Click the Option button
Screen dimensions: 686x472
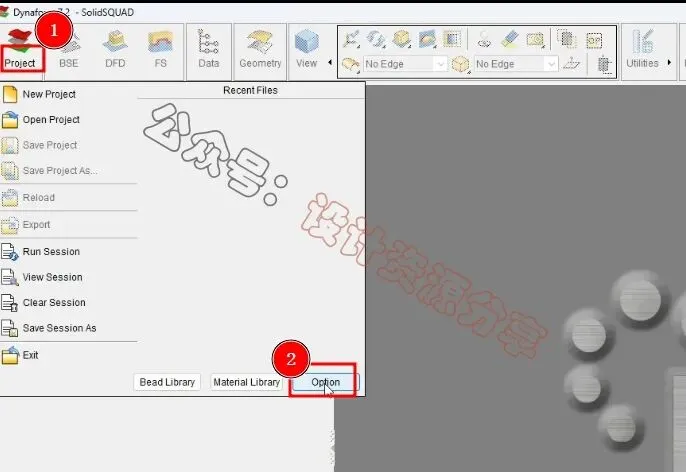tap(326, 382)
